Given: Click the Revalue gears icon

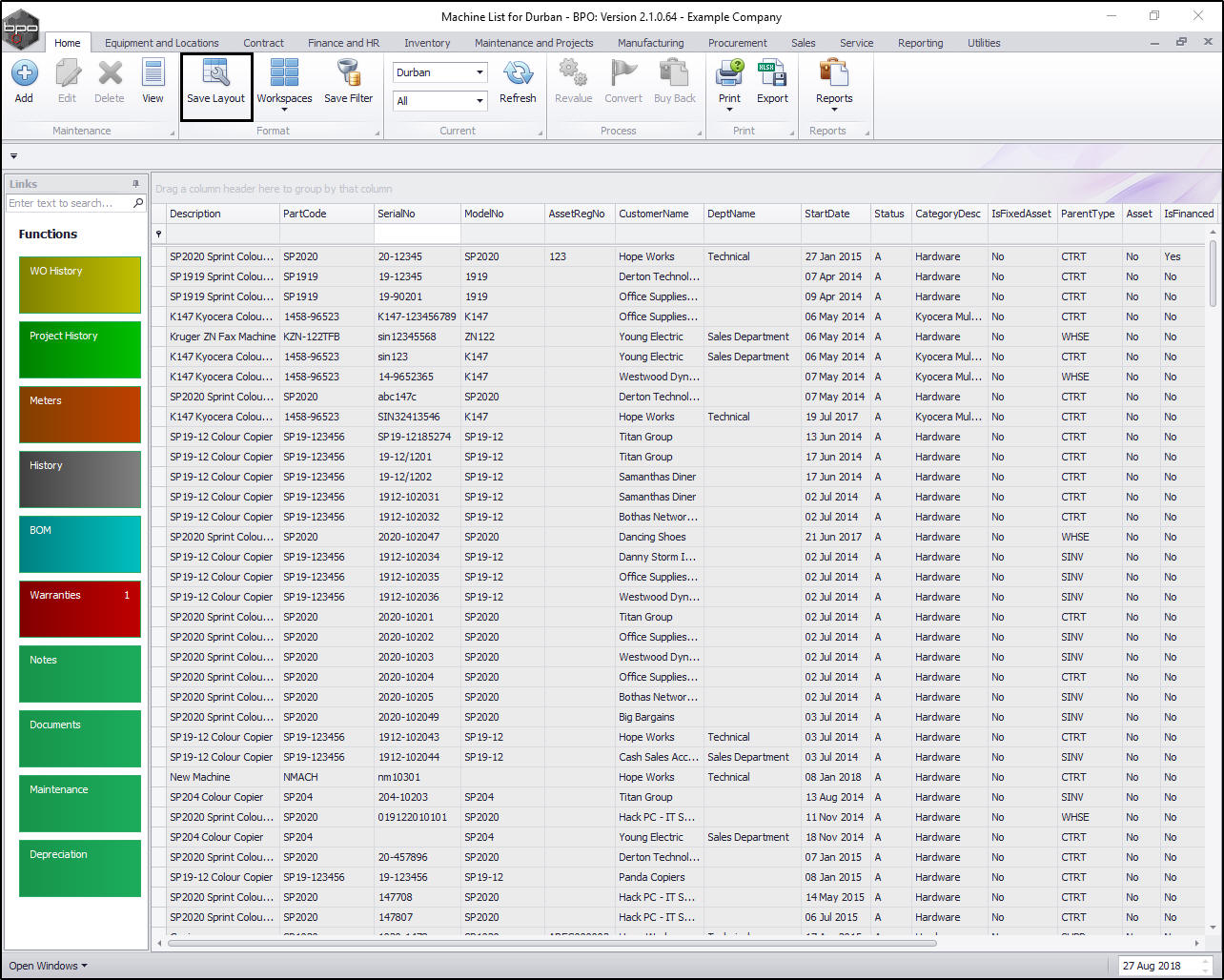Looking at the screenshot, I should pyautogui.click(x=573, y=72).
